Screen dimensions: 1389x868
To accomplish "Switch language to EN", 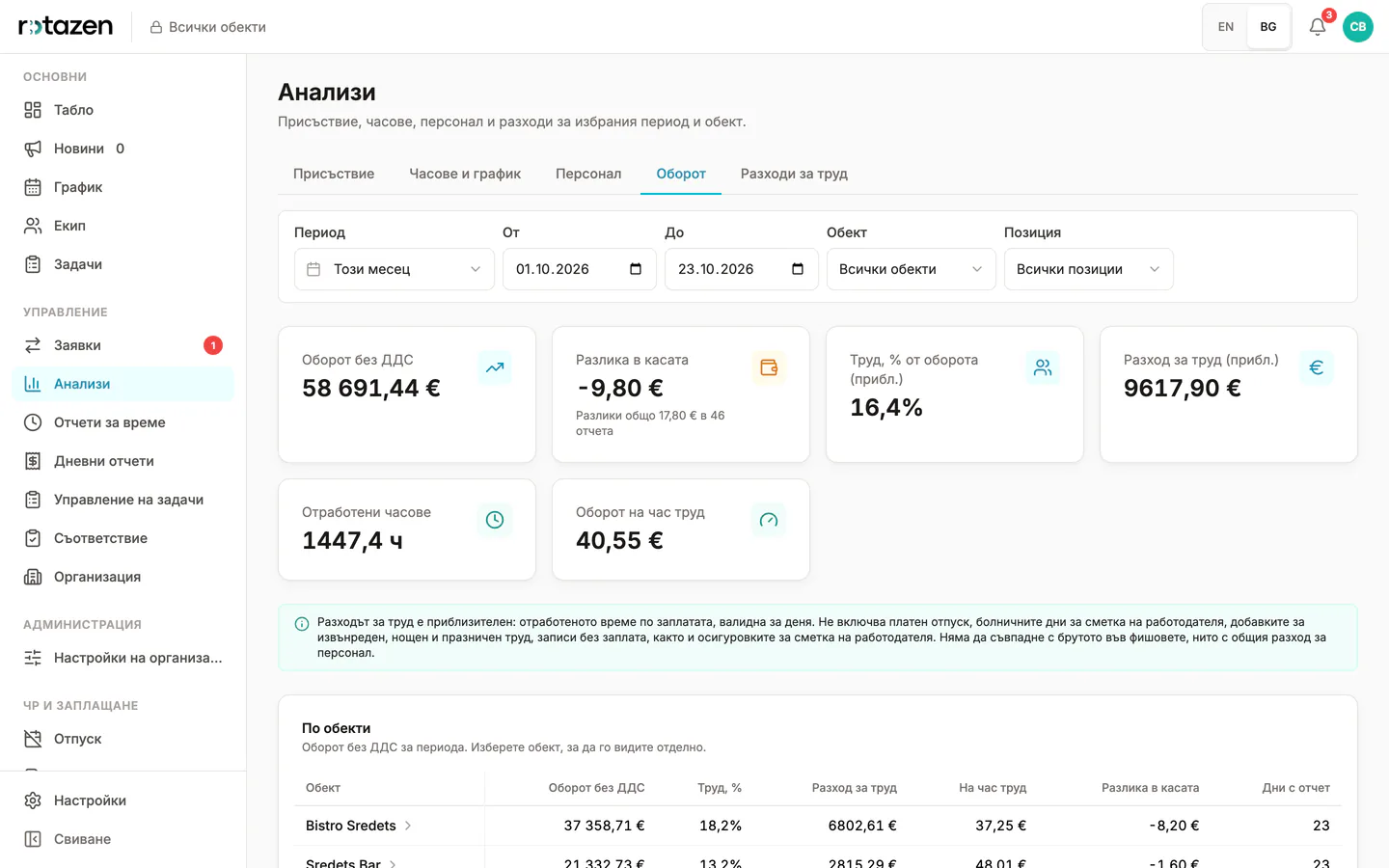I will tap(1226, 27).
